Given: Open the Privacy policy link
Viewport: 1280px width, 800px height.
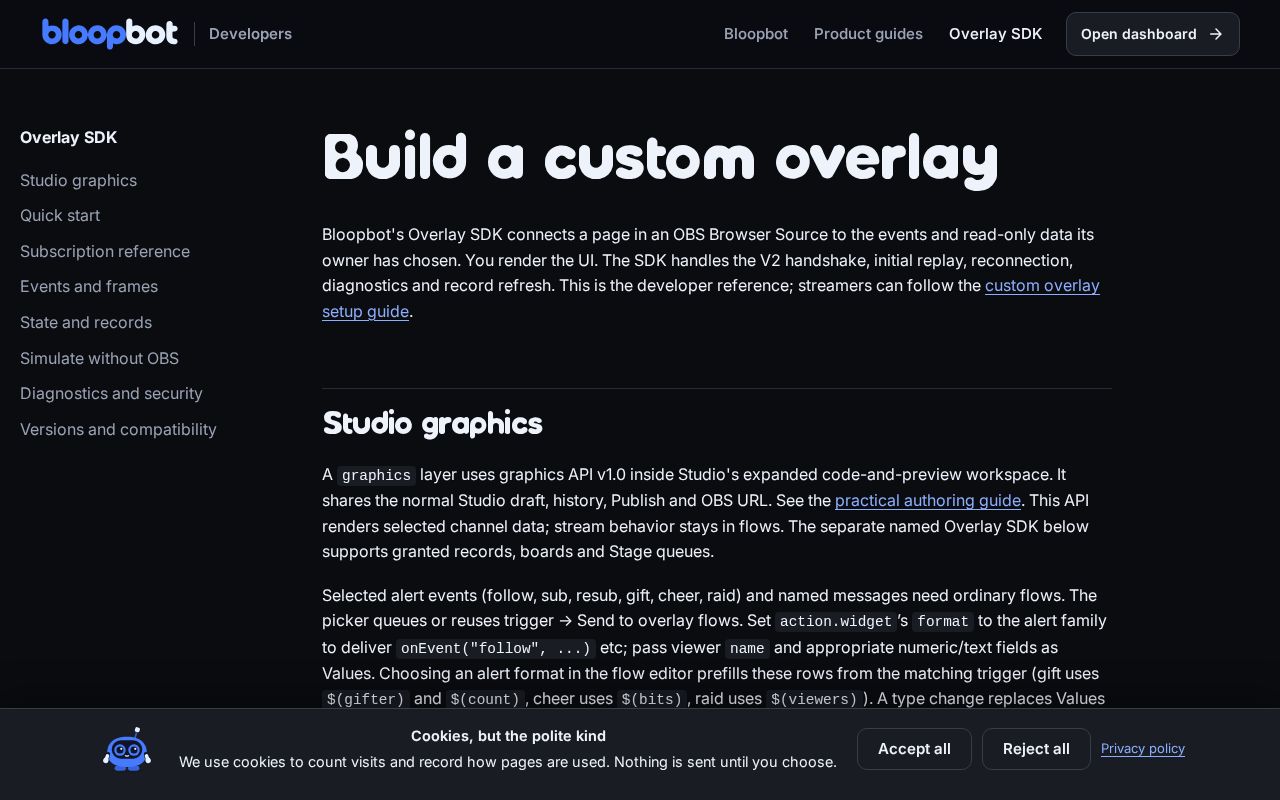Looking at the screenshot, I should tap(1143, 748).
